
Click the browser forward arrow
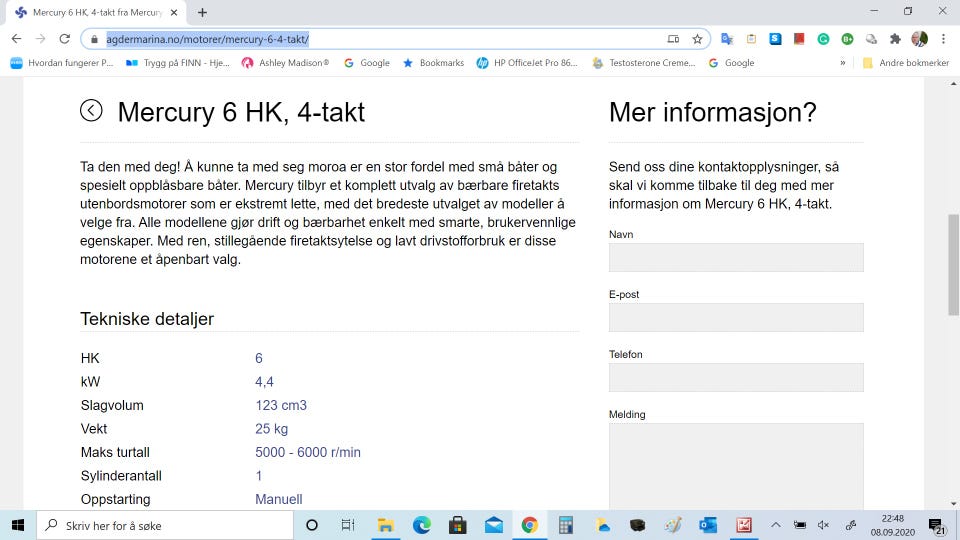[x=40, y=39]
